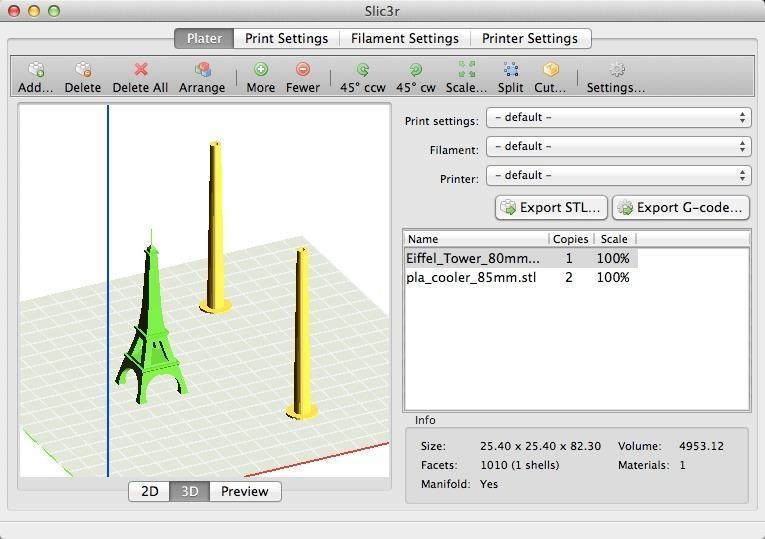Open object Settings… gear icon

coord(617,70)
